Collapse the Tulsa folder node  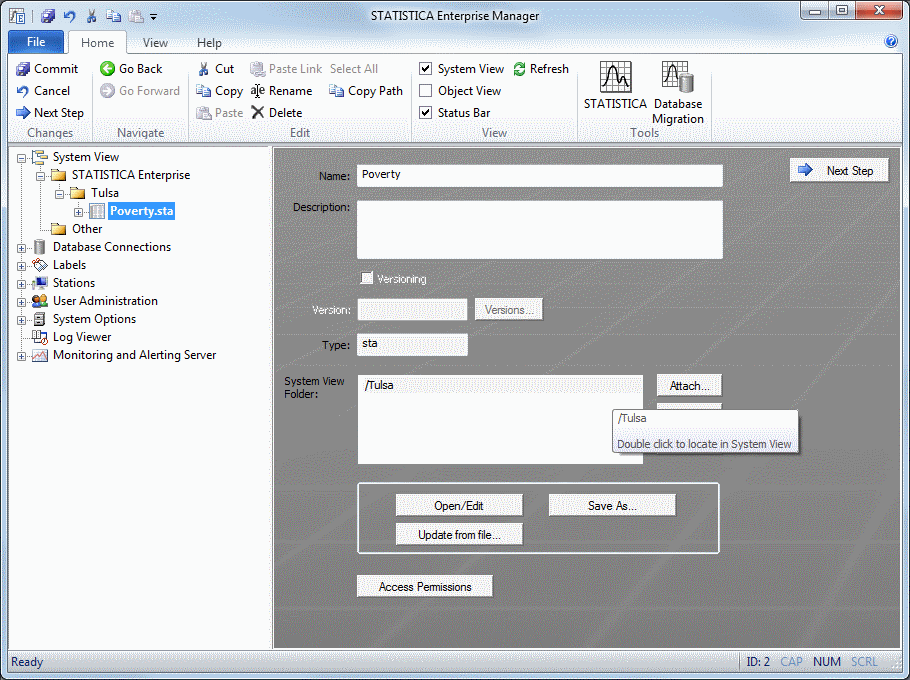(61, 193)
